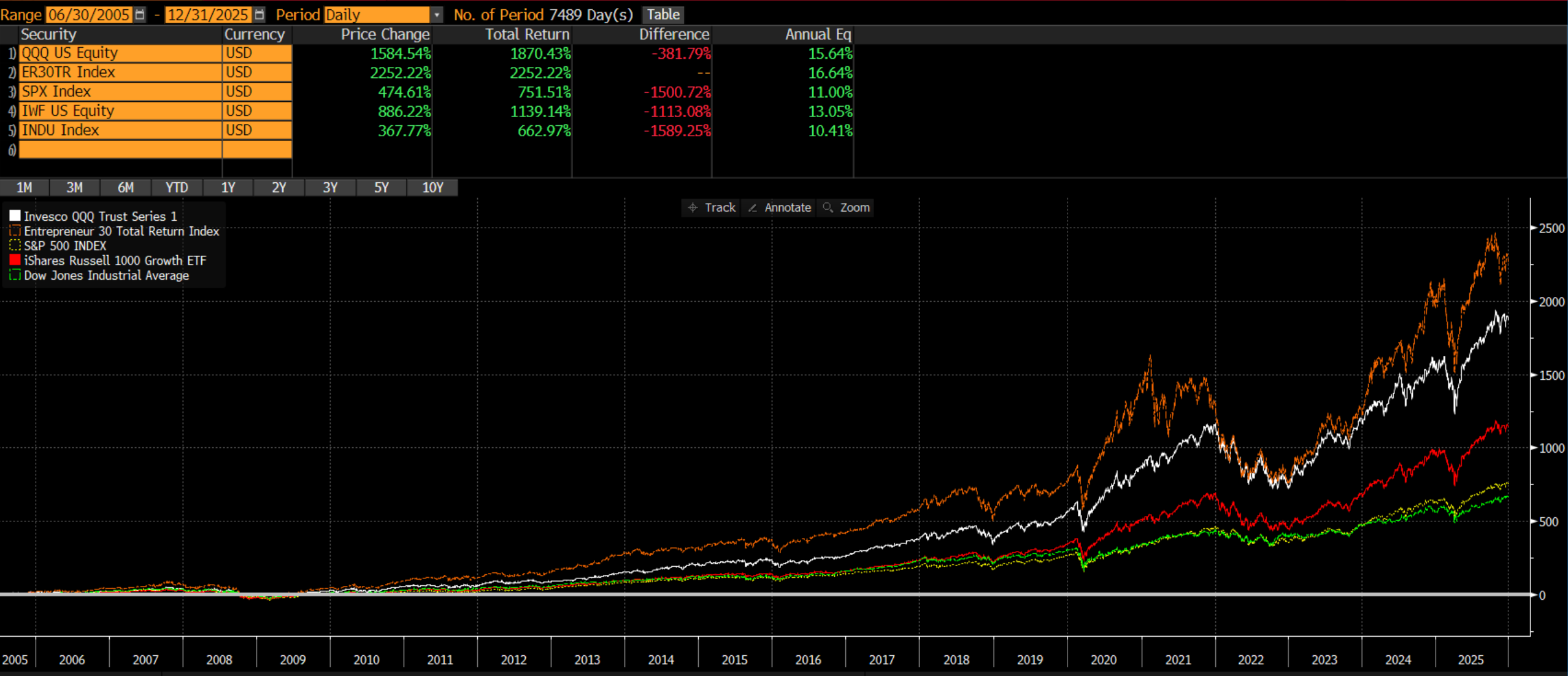Viewport: 1568px width, 676px height.
Task: Toggle the Dow Jones Industrial Average legend marker
Action: tap(15, 275)
